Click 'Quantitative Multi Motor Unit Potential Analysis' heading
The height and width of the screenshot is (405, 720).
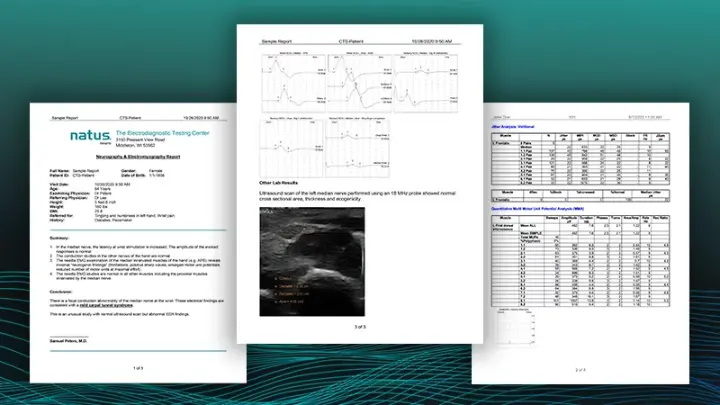pyautogui.click(x=538, y=209)
